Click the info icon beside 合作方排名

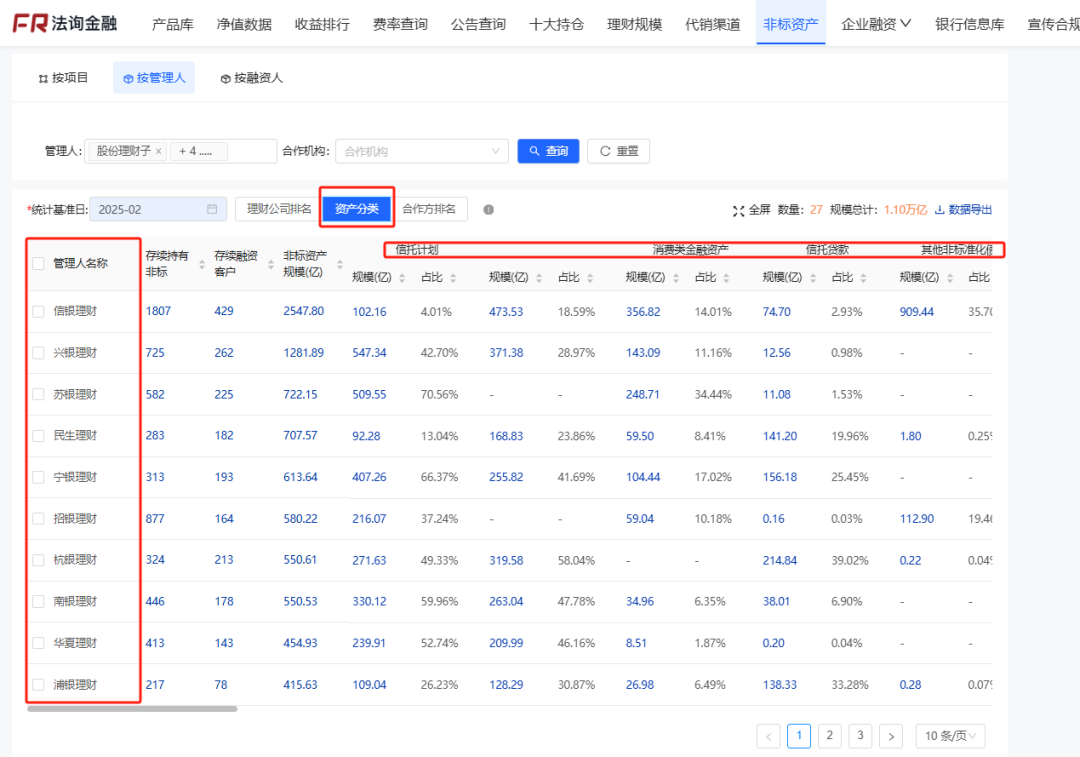click(487, 209)
